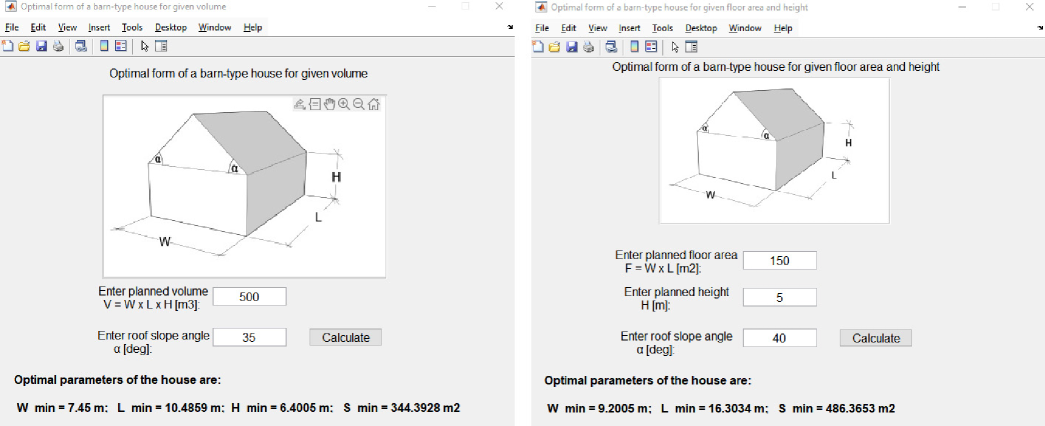1045x426 pixels.
Task: Click Print Figure icon in right window
Action: pos(588,47)
